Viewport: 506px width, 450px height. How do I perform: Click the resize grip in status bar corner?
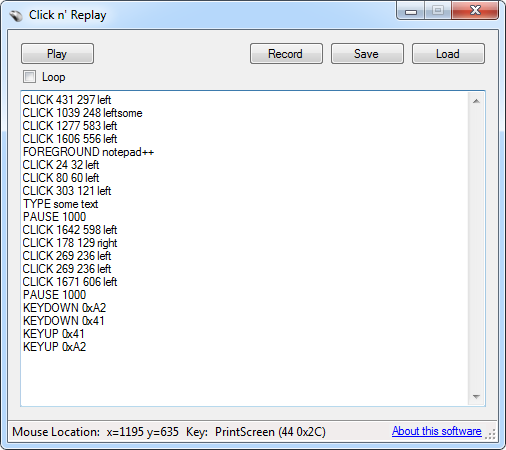point(490,434)
